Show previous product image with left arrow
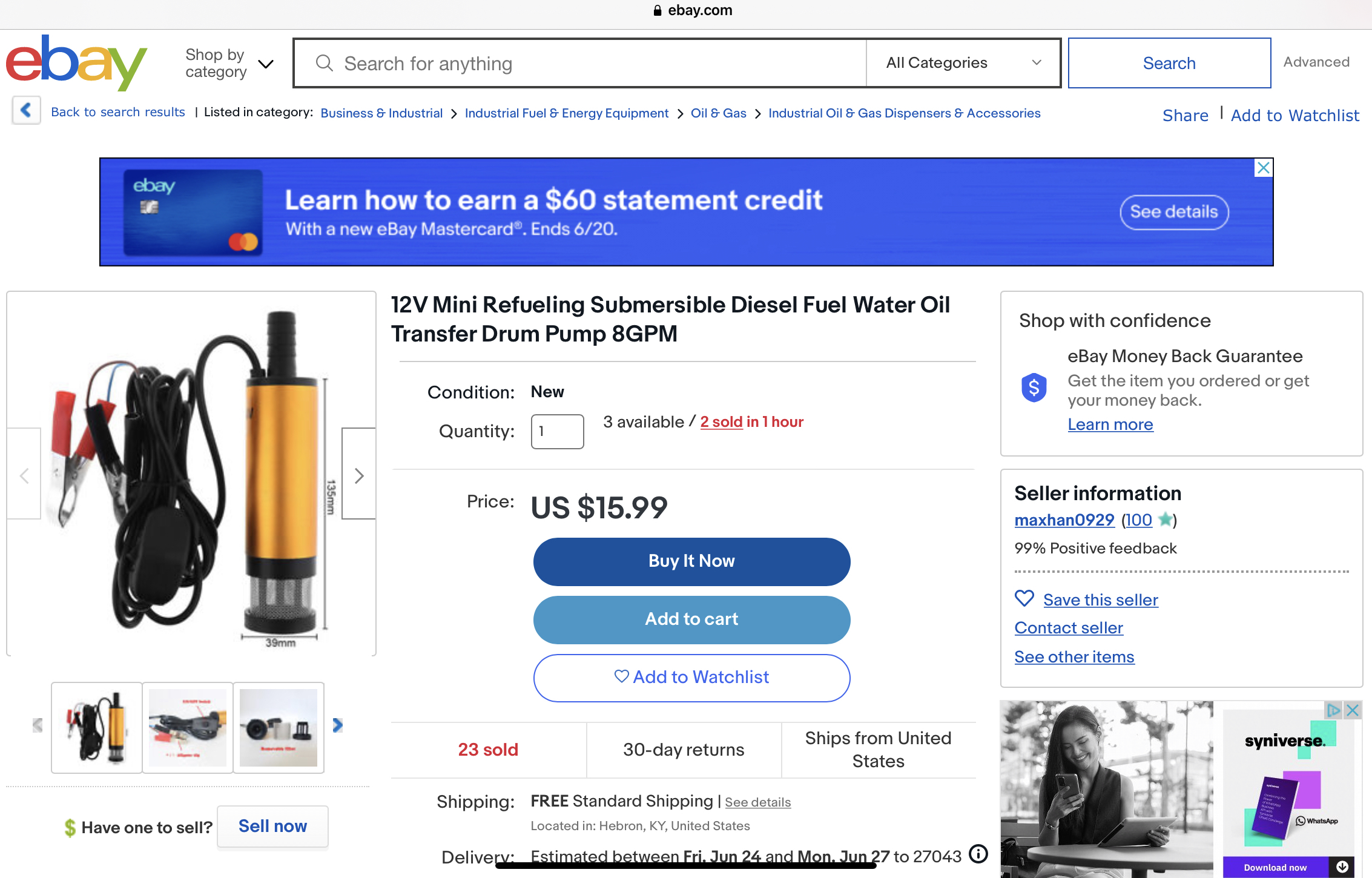This screenshot has height=878, width=1372. [x=24, y=475]
